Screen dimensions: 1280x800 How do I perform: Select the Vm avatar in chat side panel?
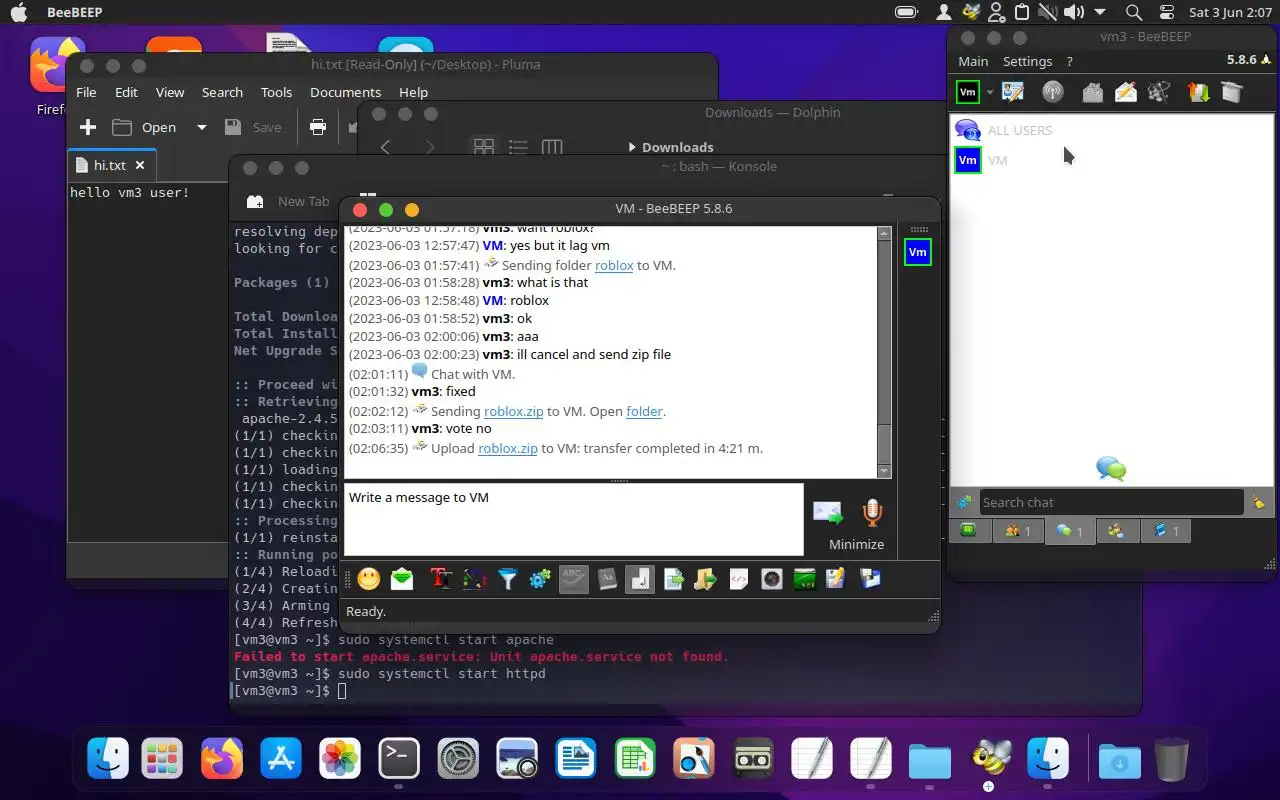[x=917, y=253]
